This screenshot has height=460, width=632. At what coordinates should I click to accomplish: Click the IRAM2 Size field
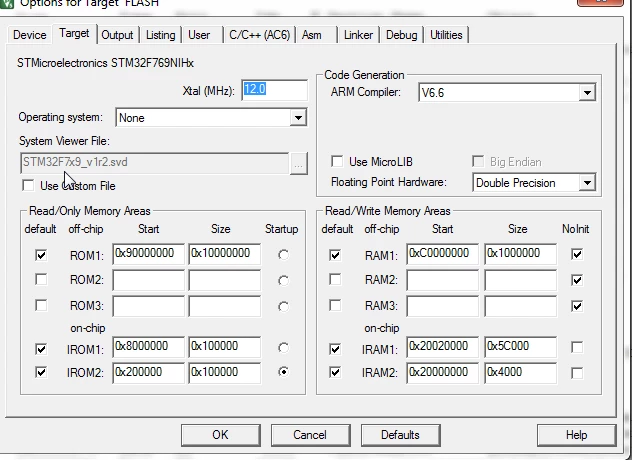[520, 372]
